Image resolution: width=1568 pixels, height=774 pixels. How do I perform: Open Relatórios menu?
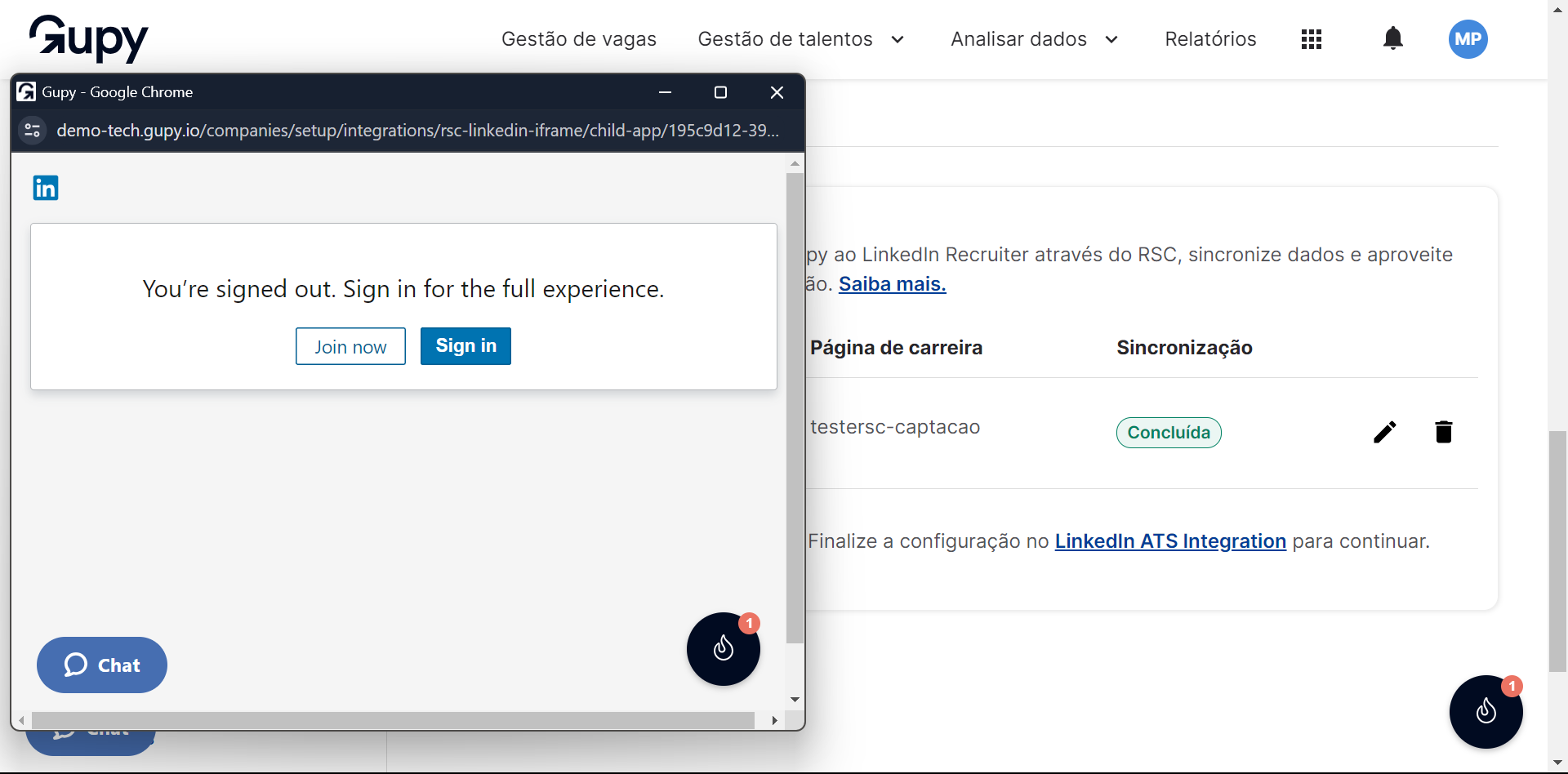point(1210,39)
